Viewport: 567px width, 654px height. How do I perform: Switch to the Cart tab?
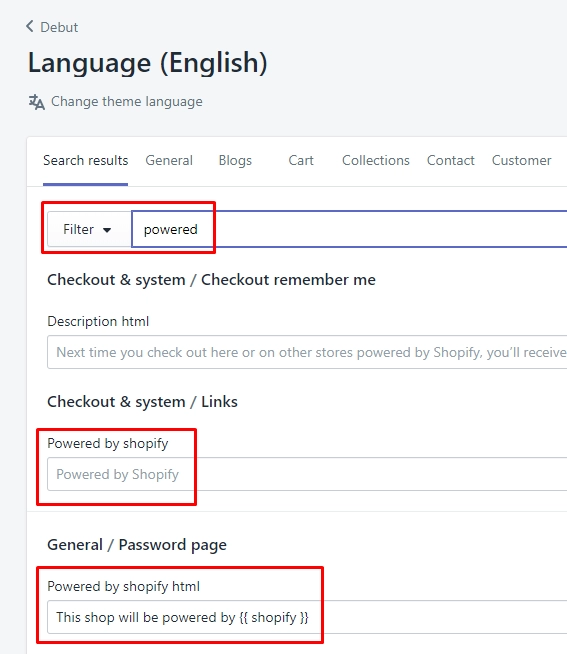pos(301,161)
